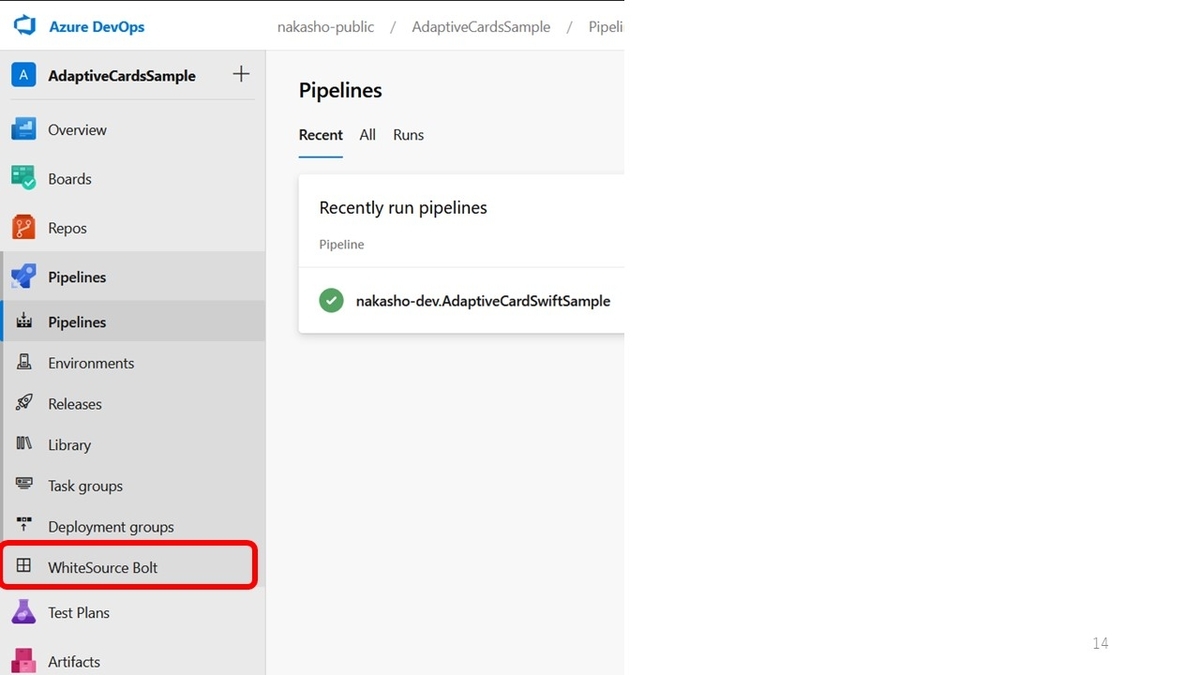Select the Recent tab
This screenshot has width=1200, height=675.
pyautogui.click(x=321, y=135)
